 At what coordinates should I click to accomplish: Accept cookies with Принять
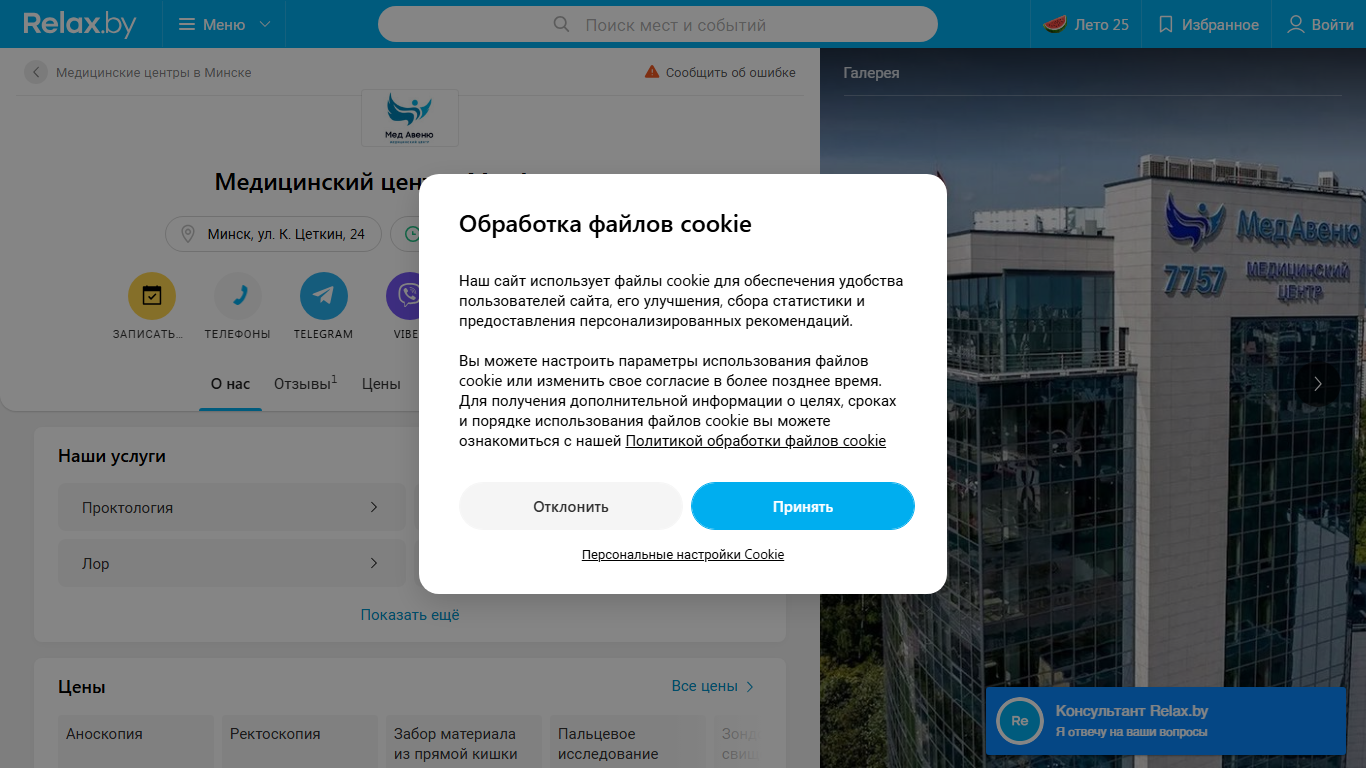point(803,507)
